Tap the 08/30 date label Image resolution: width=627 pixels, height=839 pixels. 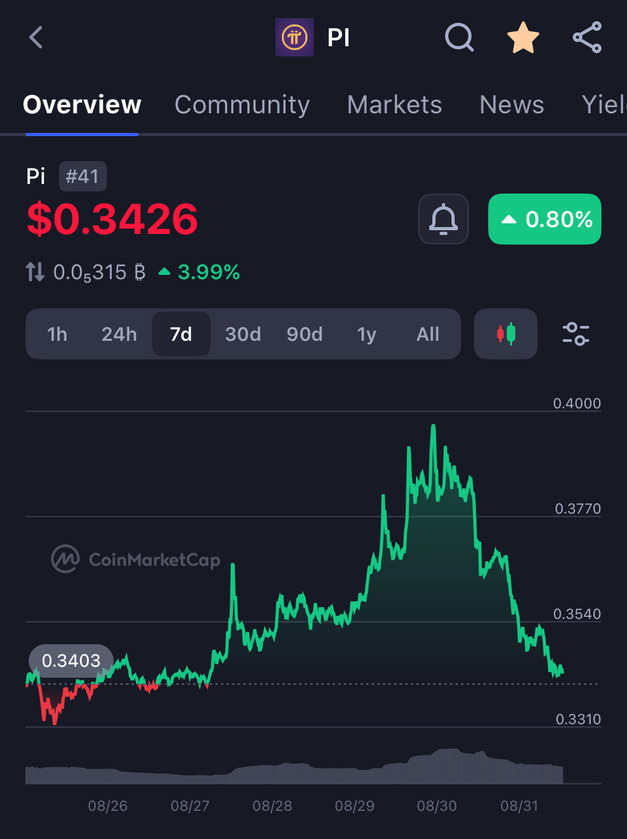[437, 806]
